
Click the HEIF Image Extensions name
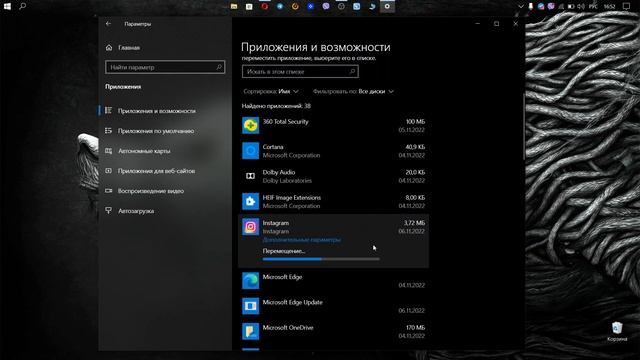291,198
